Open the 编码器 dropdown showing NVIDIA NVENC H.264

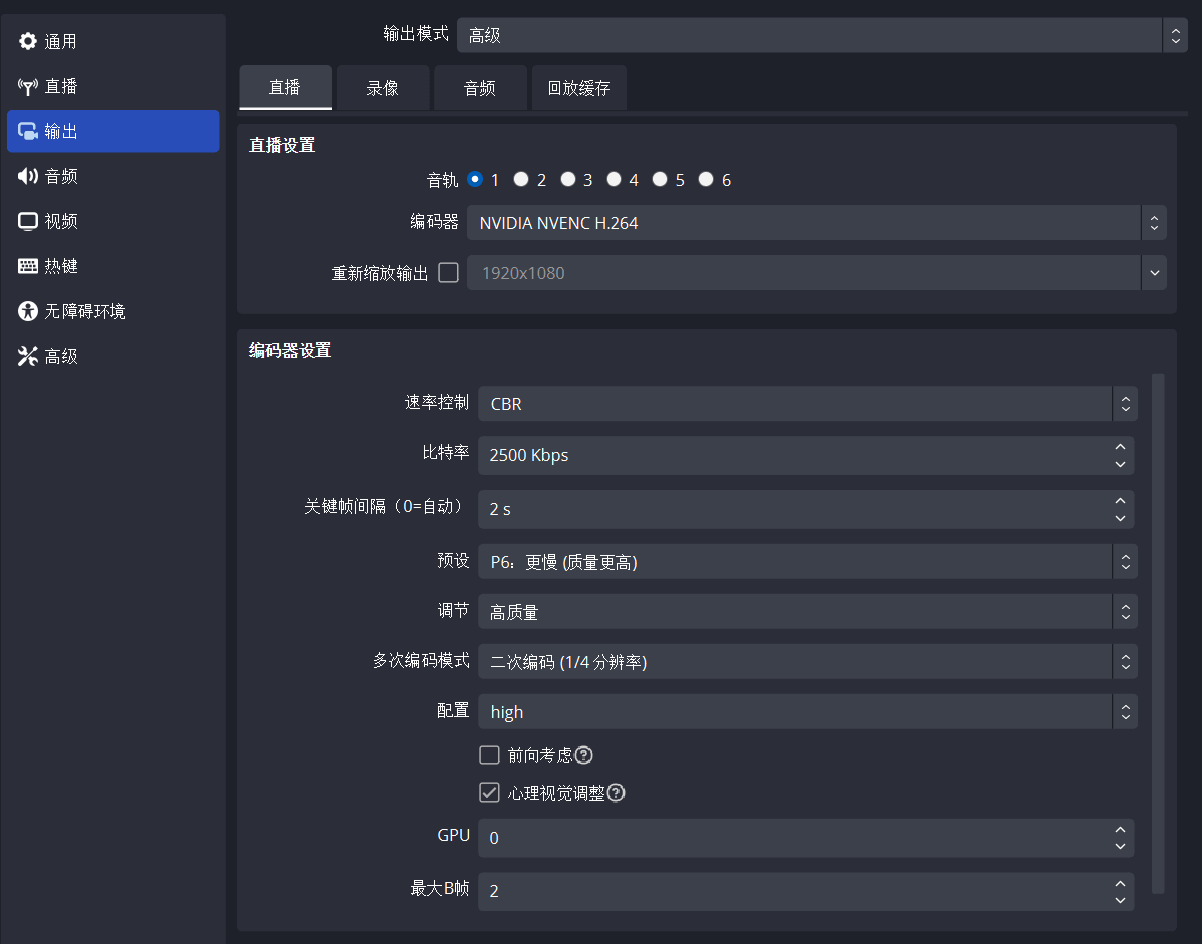pos(817,223)
